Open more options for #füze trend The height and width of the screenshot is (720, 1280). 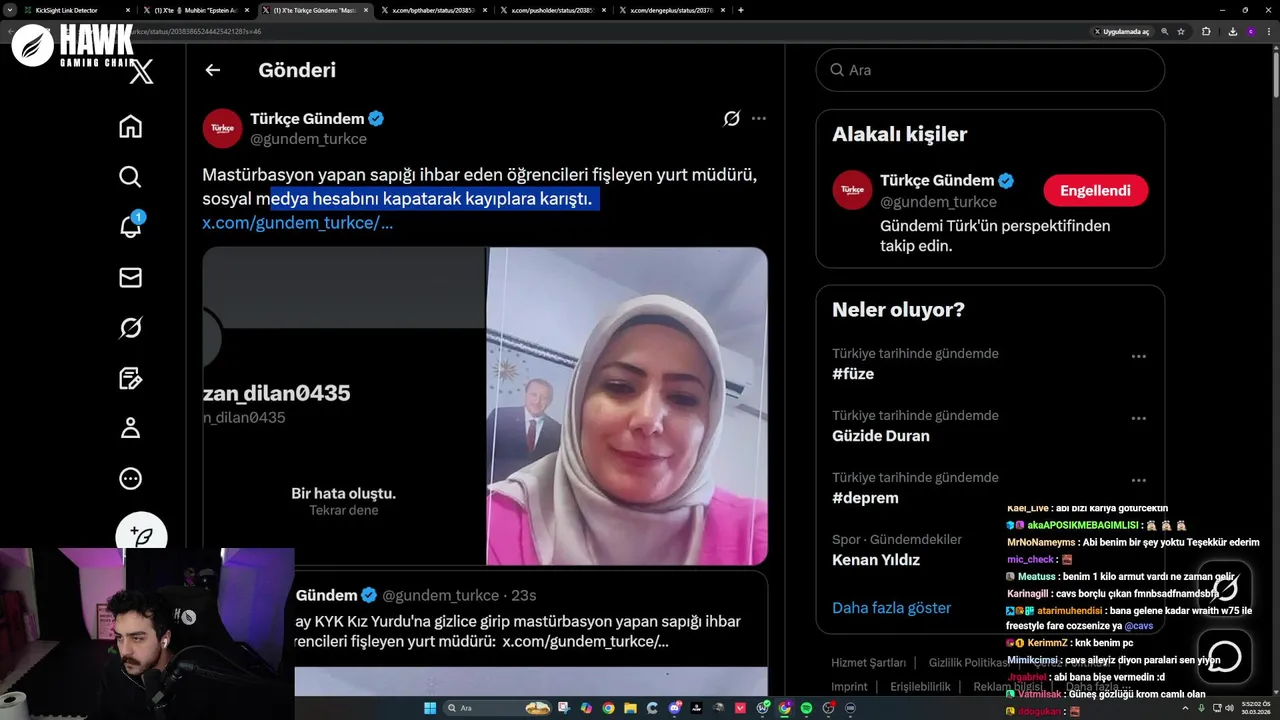coord(1138,357)
